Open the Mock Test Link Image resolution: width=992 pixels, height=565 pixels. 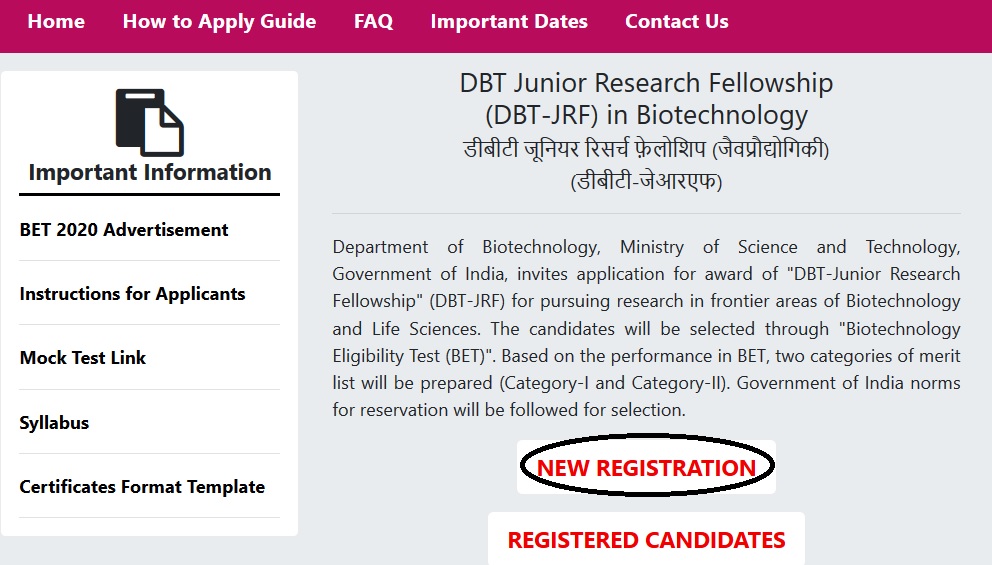pos(83,358)
